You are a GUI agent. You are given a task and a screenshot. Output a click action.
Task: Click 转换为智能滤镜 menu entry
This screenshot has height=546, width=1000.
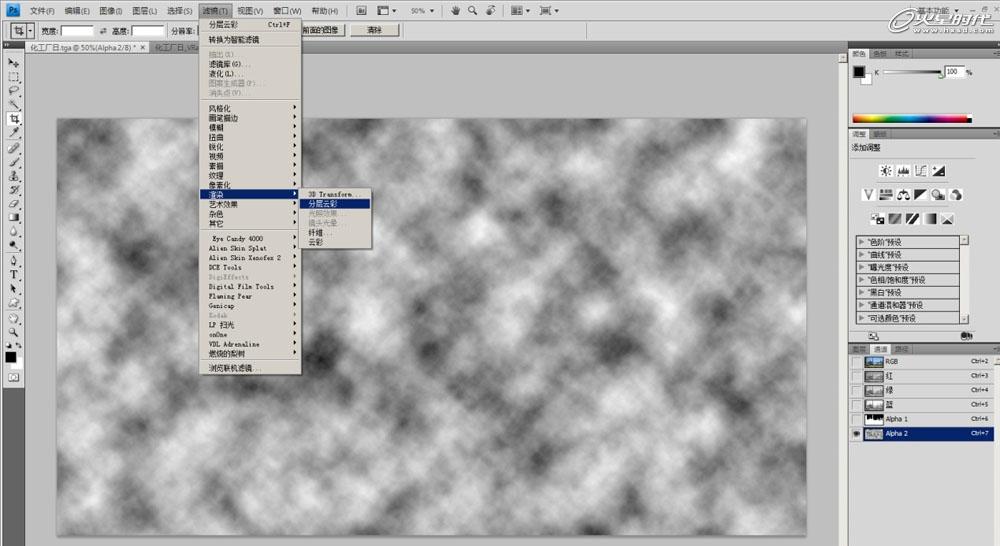pos(250,40)
